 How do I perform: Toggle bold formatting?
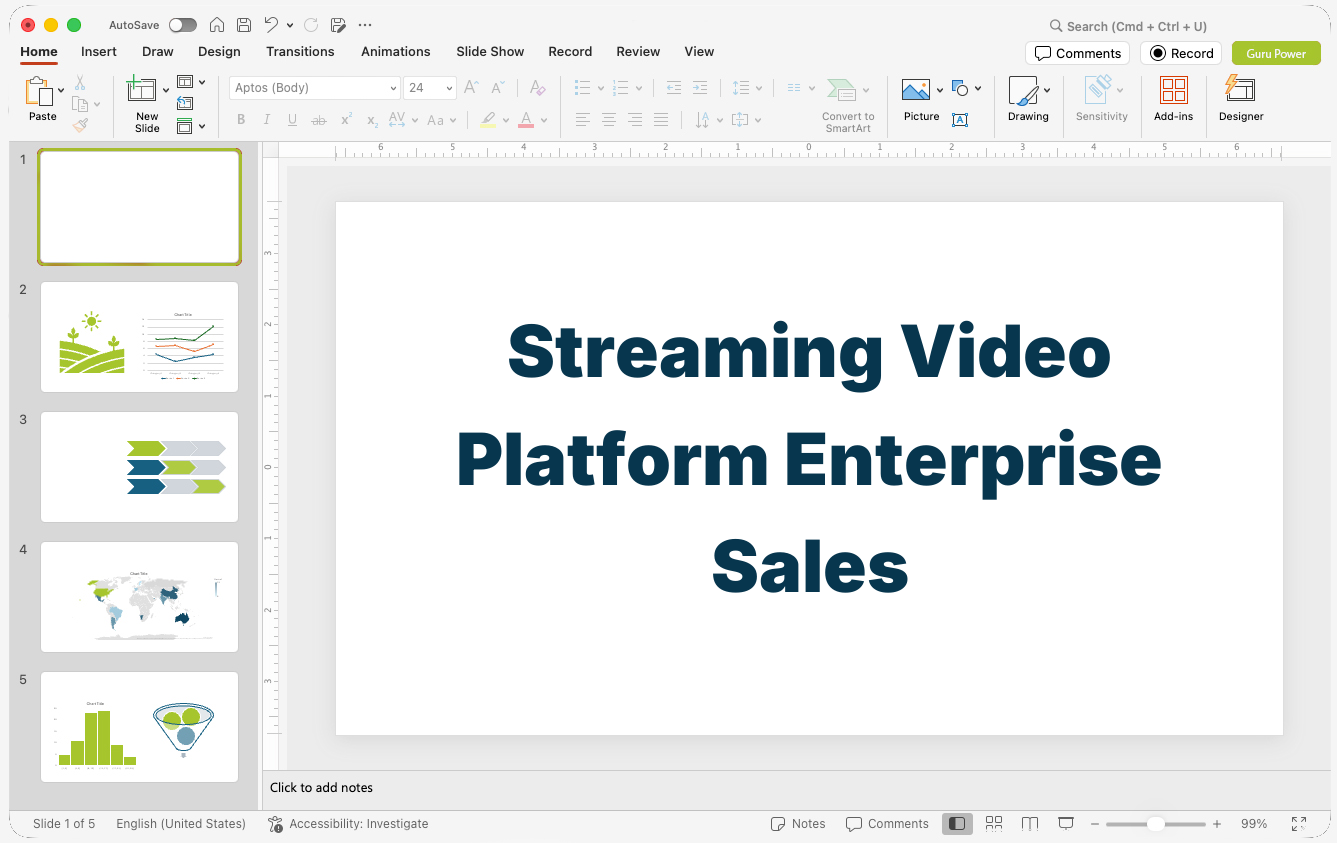pyautogui.click(x=241, y=120)
